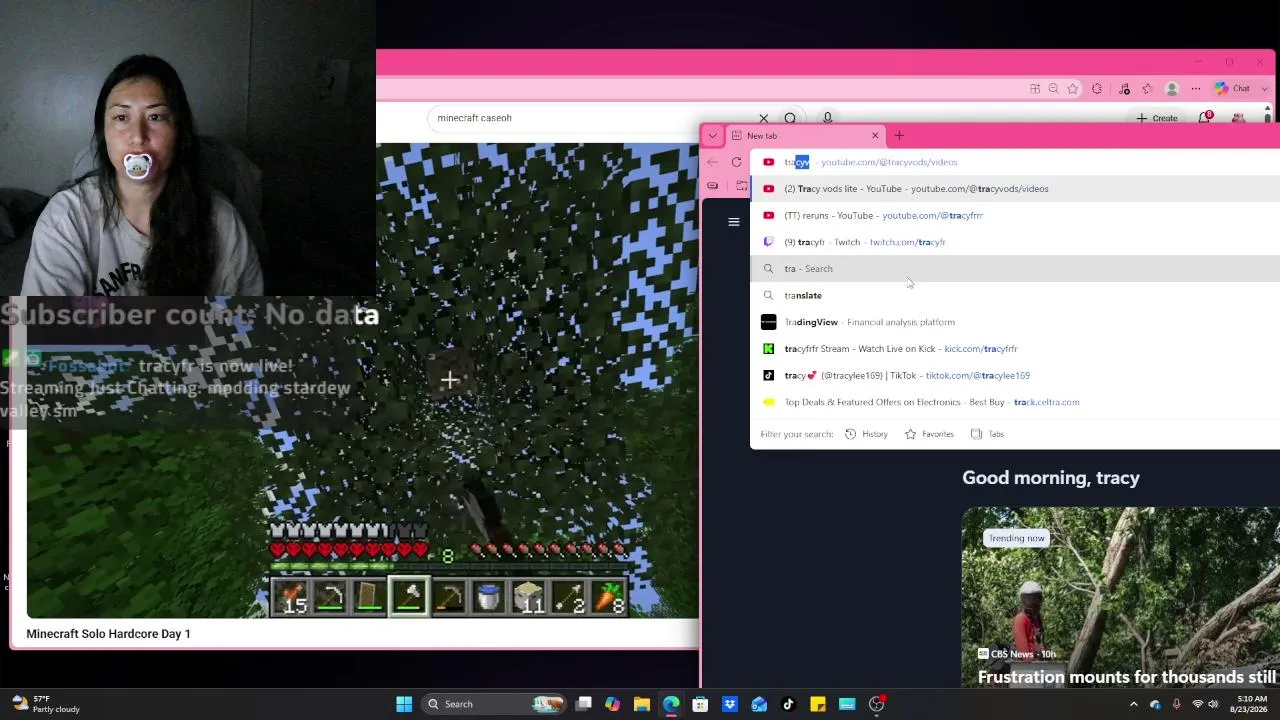The height and width of the screenshot is (720, 1280).
Task: Open the media control icon in back browser toolbar
Action: click(1124, 89)
